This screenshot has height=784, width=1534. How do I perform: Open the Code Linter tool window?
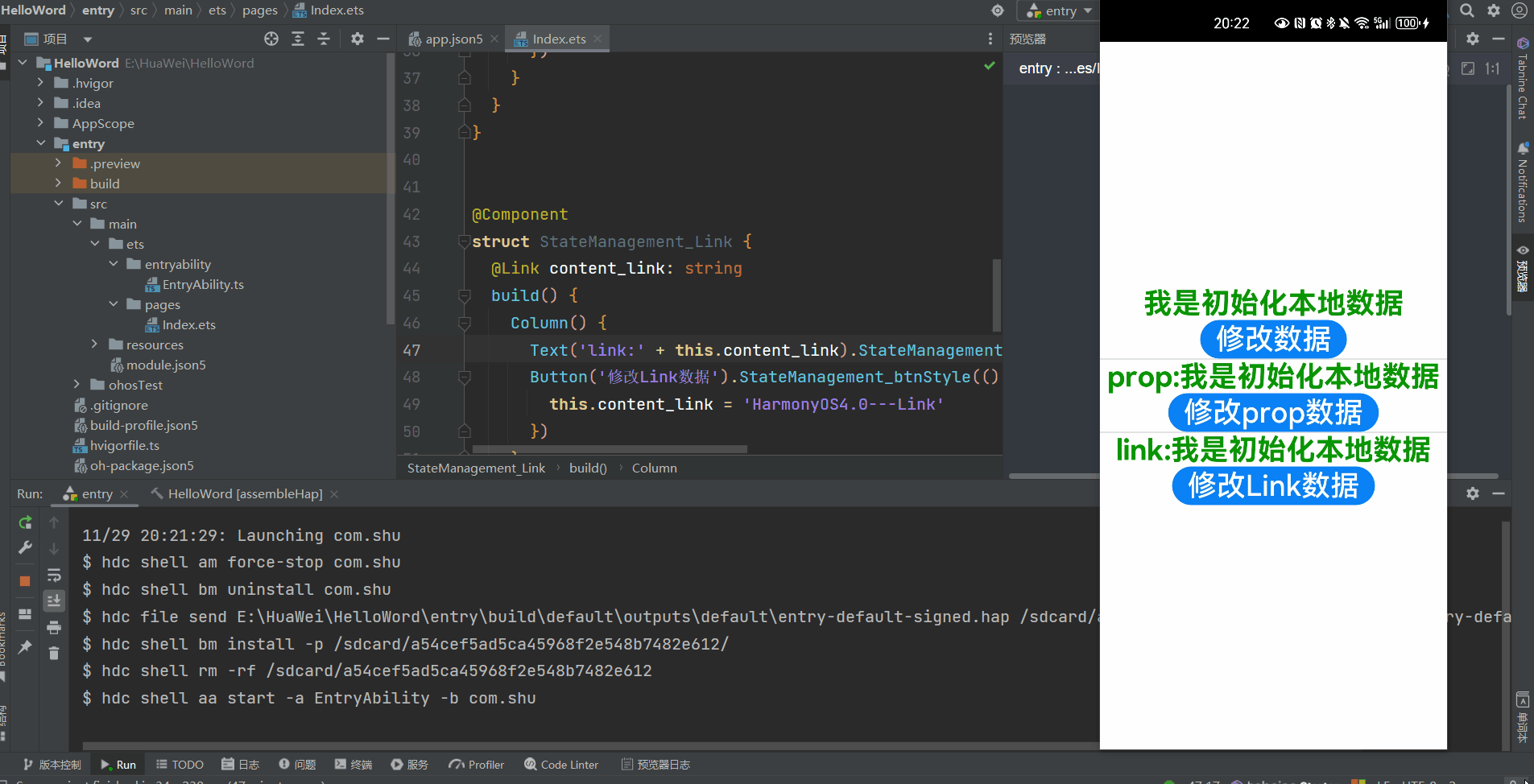tap(561, 765)
